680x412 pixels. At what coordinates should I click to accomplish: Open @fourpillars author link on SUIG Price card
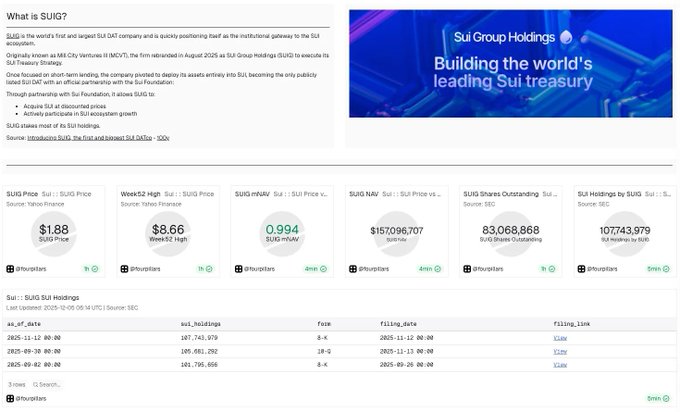(31, 269)
